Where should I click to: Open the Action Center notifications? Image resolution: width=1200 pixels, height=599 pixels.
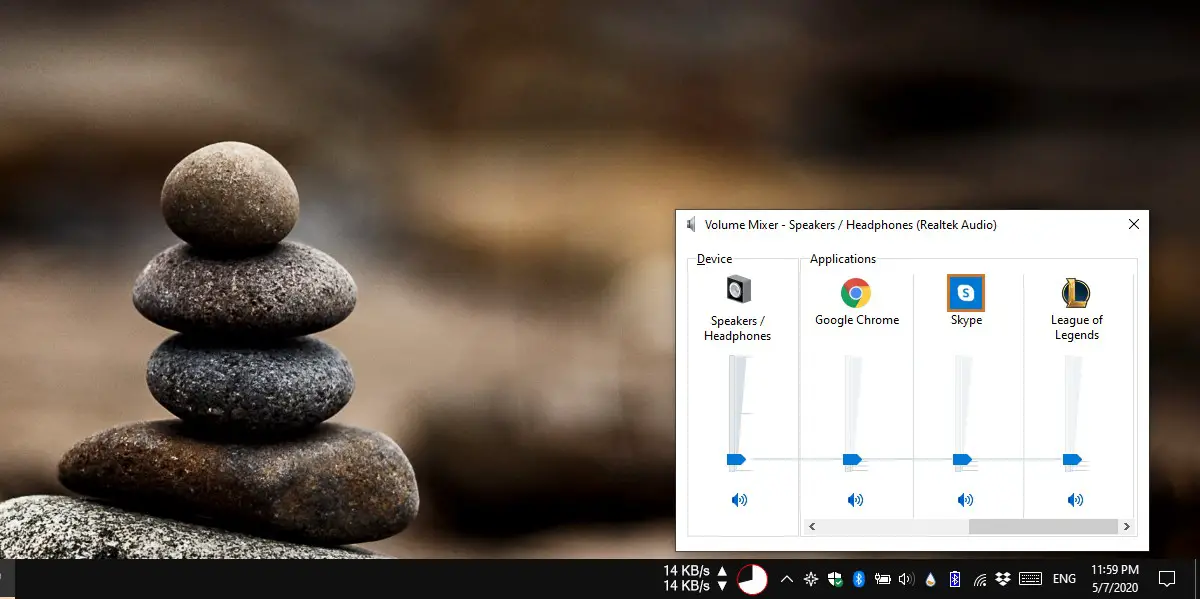[x=1166, y=578]
